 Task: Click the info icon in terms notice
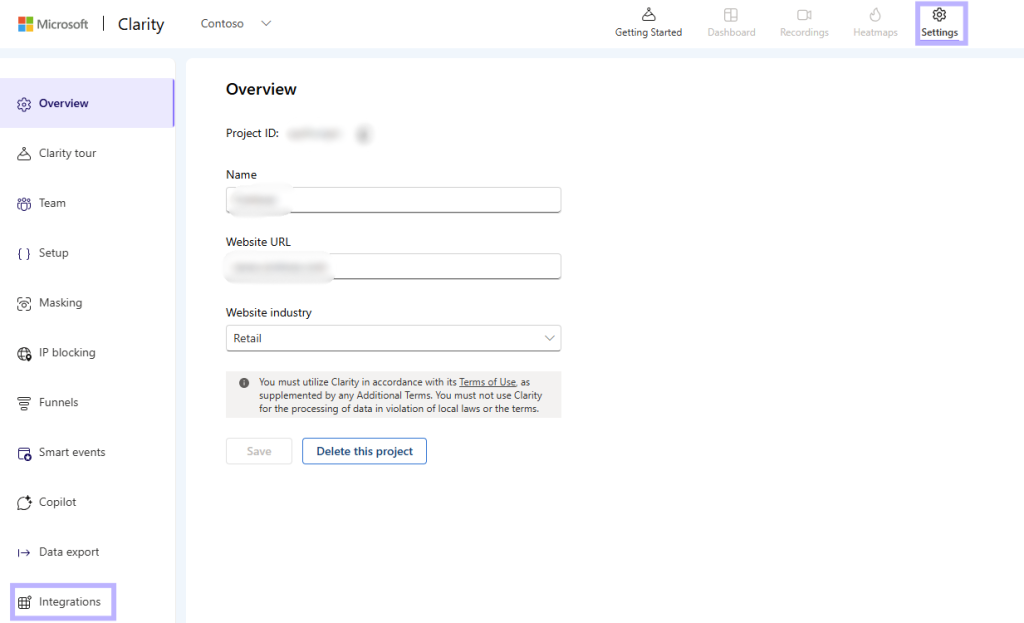pos(244,383)
